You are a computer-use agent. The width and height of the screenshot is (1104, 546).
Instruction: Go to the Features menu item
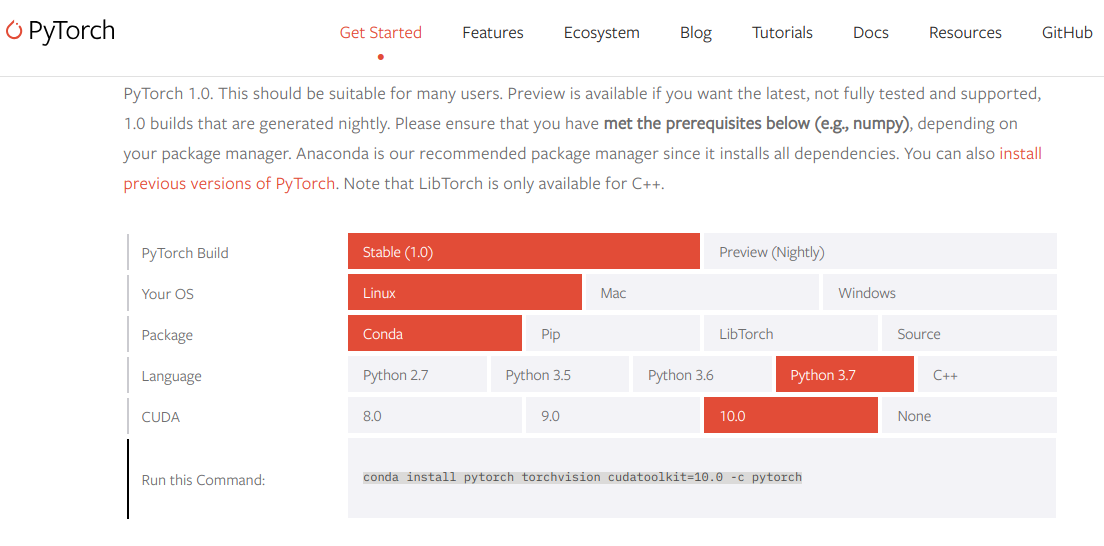click(x=492, y=33)
